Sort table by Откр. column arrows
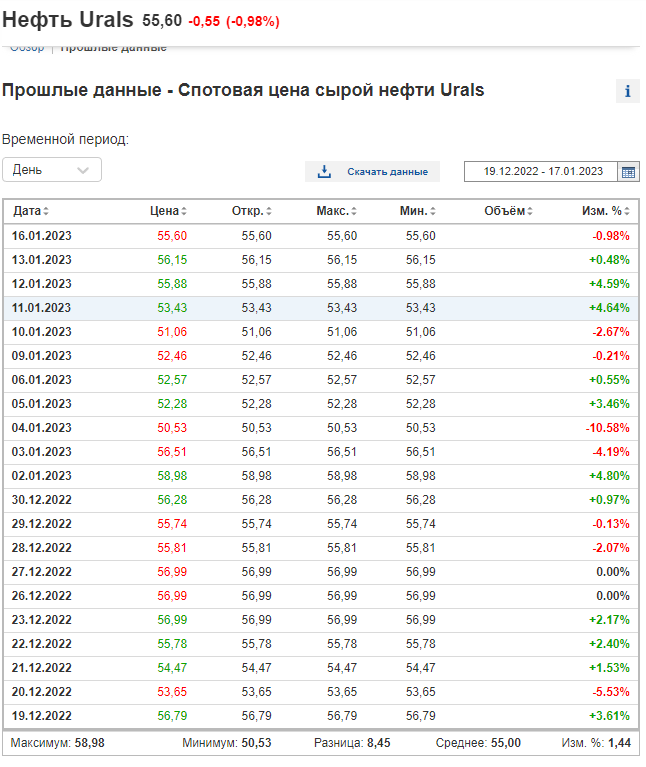The height and width of the screenshot is (767, 646). point(269,211)
